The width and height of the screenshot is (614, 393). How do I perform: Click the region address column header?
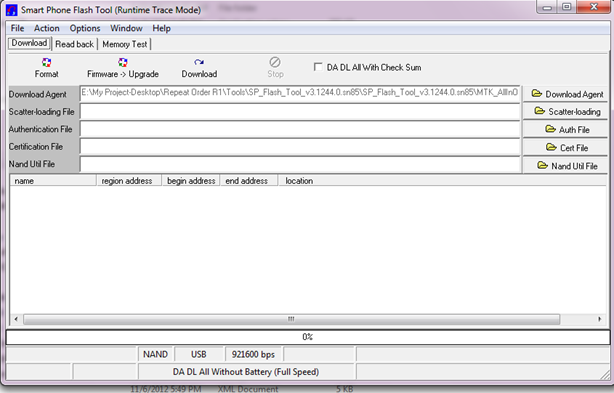pos(129,181)
